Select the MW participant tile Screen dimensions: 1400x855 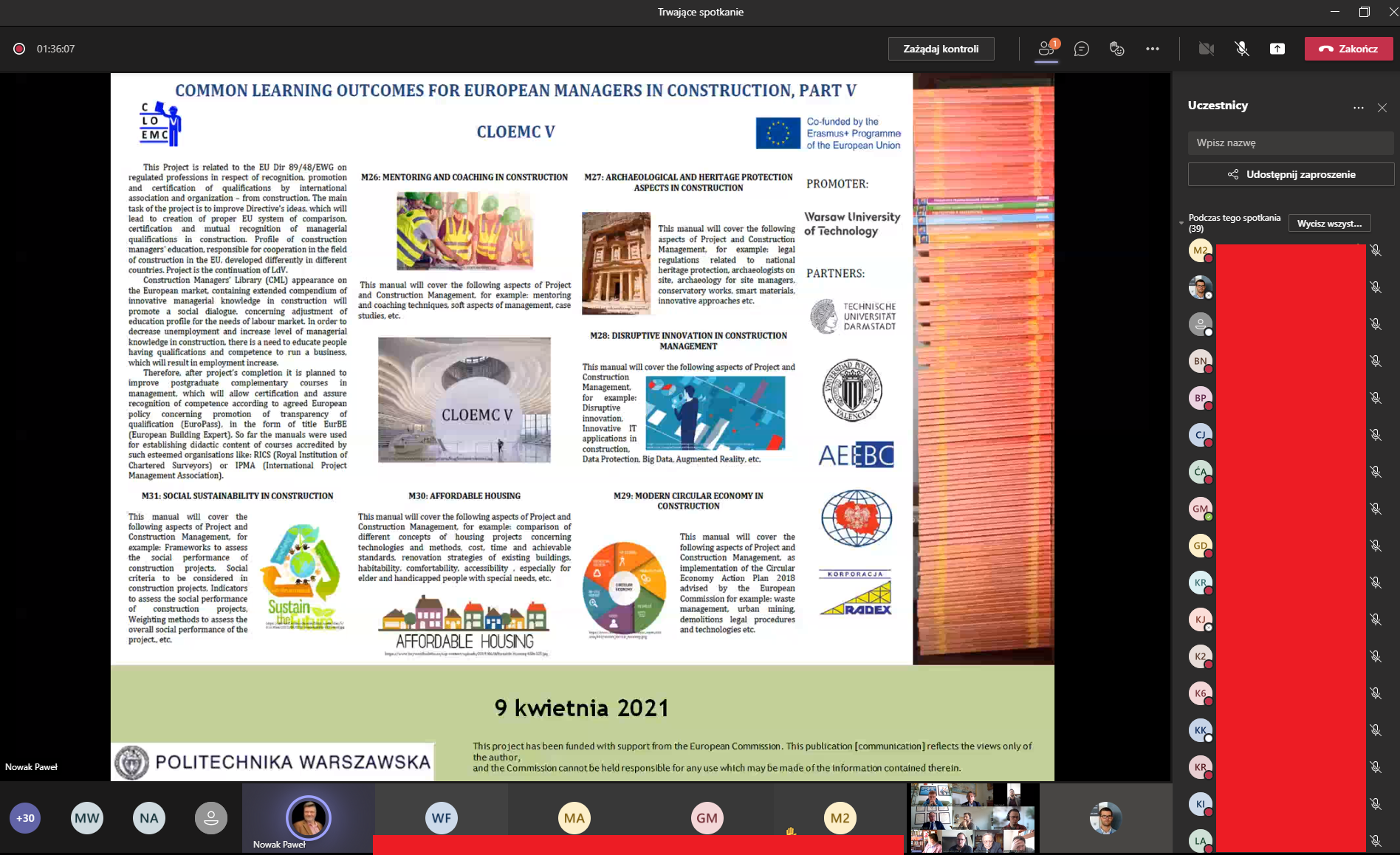[87, 818]
